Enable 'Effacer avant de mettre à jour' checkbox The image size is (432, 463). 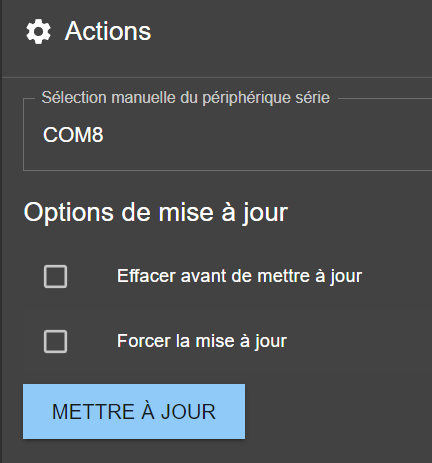tap(55, 276)
